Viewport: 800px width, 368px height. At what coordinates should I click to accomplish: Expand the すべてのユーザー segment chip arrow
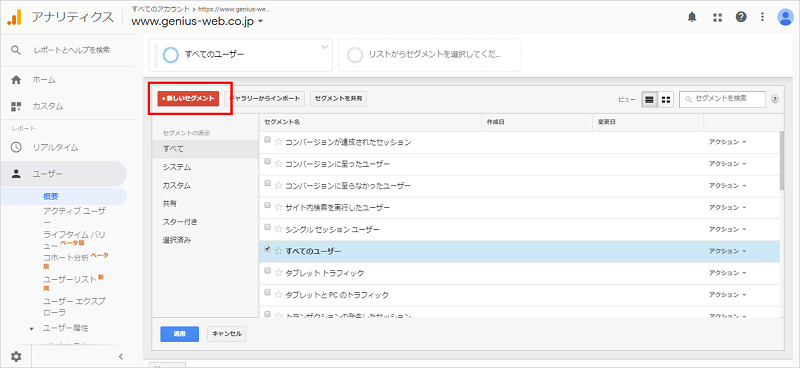(324, 47)
